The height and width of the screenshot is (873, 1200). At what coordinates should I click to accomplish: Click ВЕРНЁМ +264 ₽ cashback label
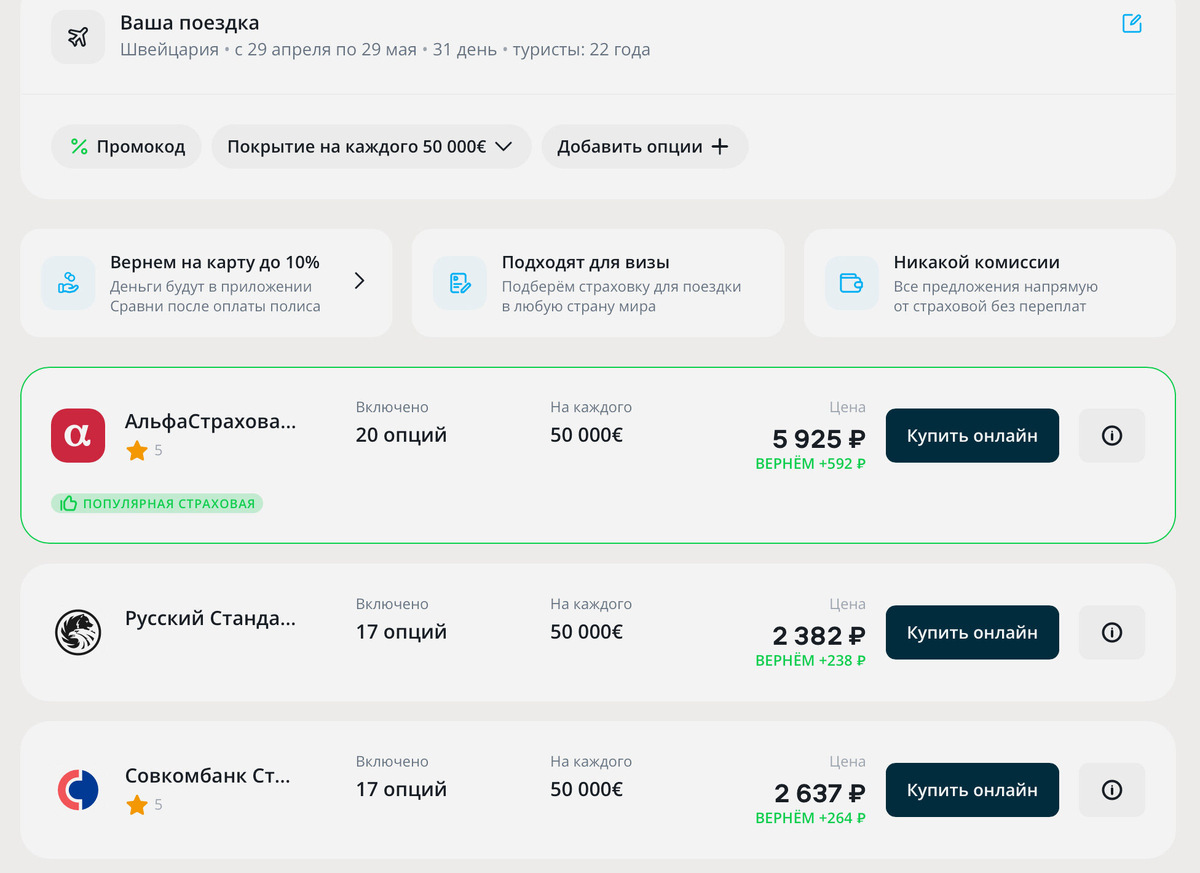click(x=811, y=817)
